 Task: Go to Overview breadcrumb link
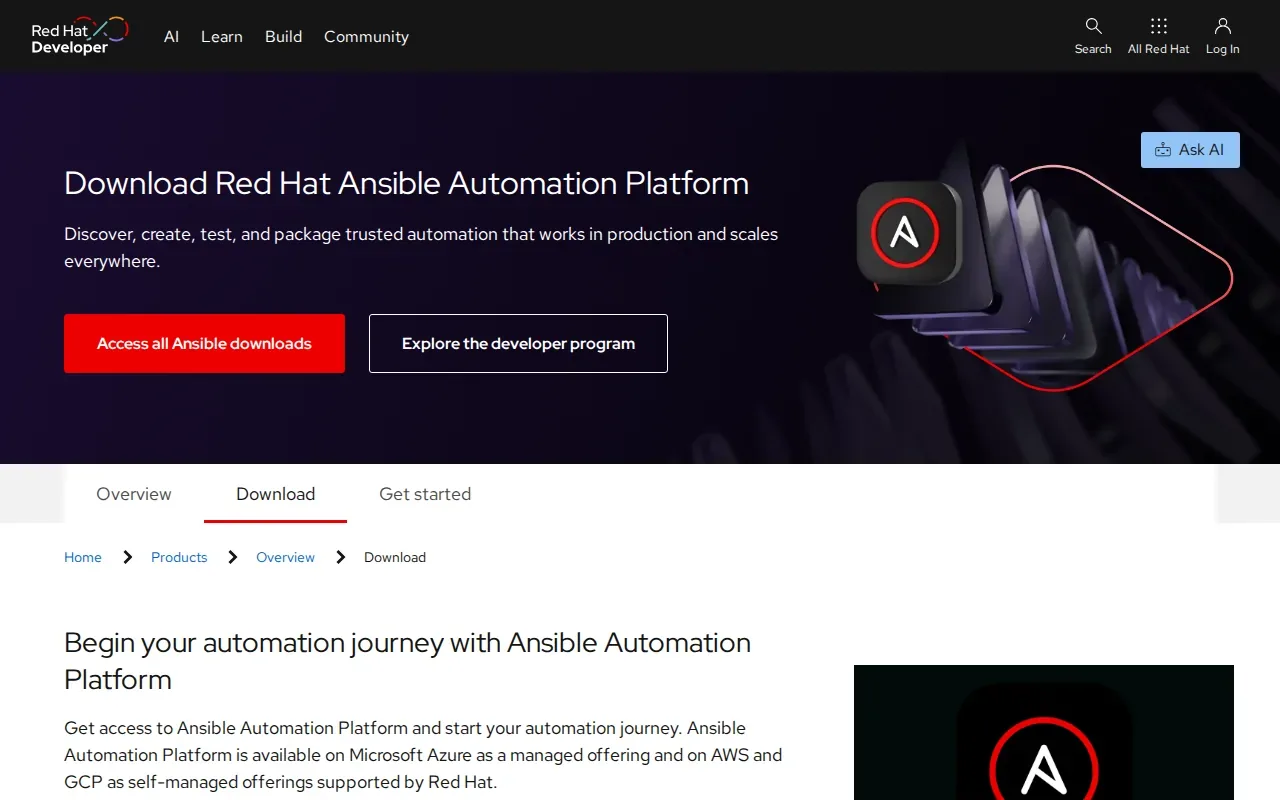point(285,557)
